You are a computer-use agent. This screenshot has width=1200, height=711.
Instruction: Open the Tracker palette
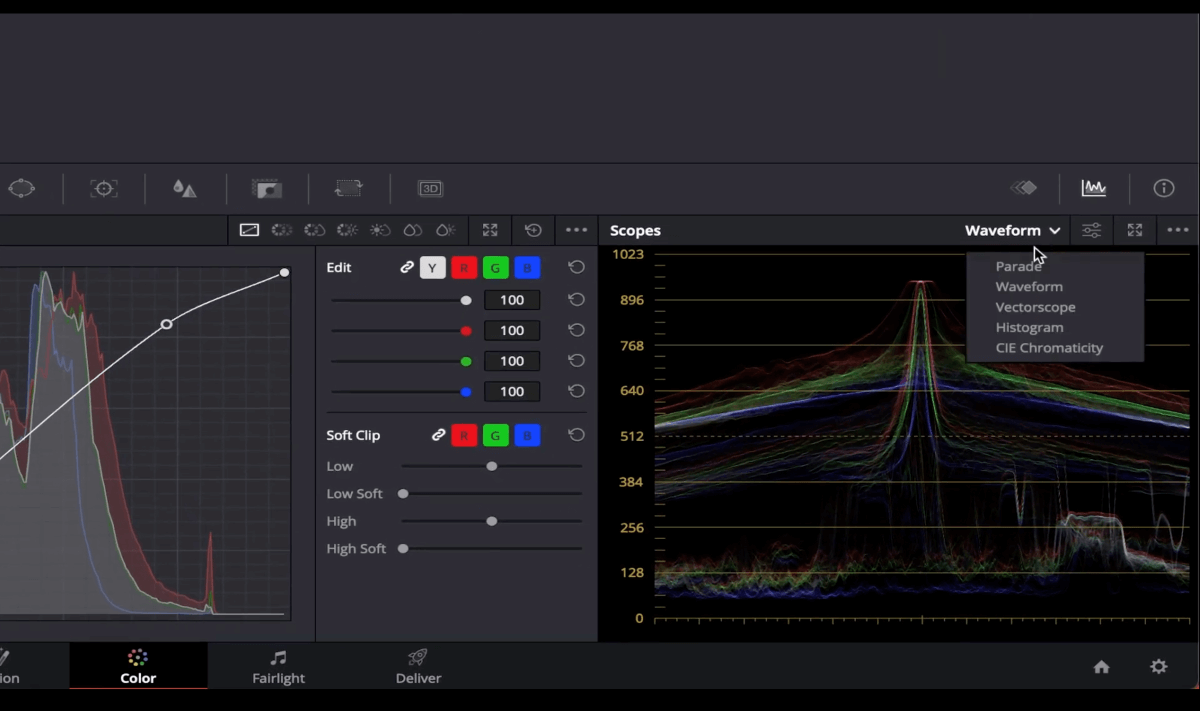104,188
